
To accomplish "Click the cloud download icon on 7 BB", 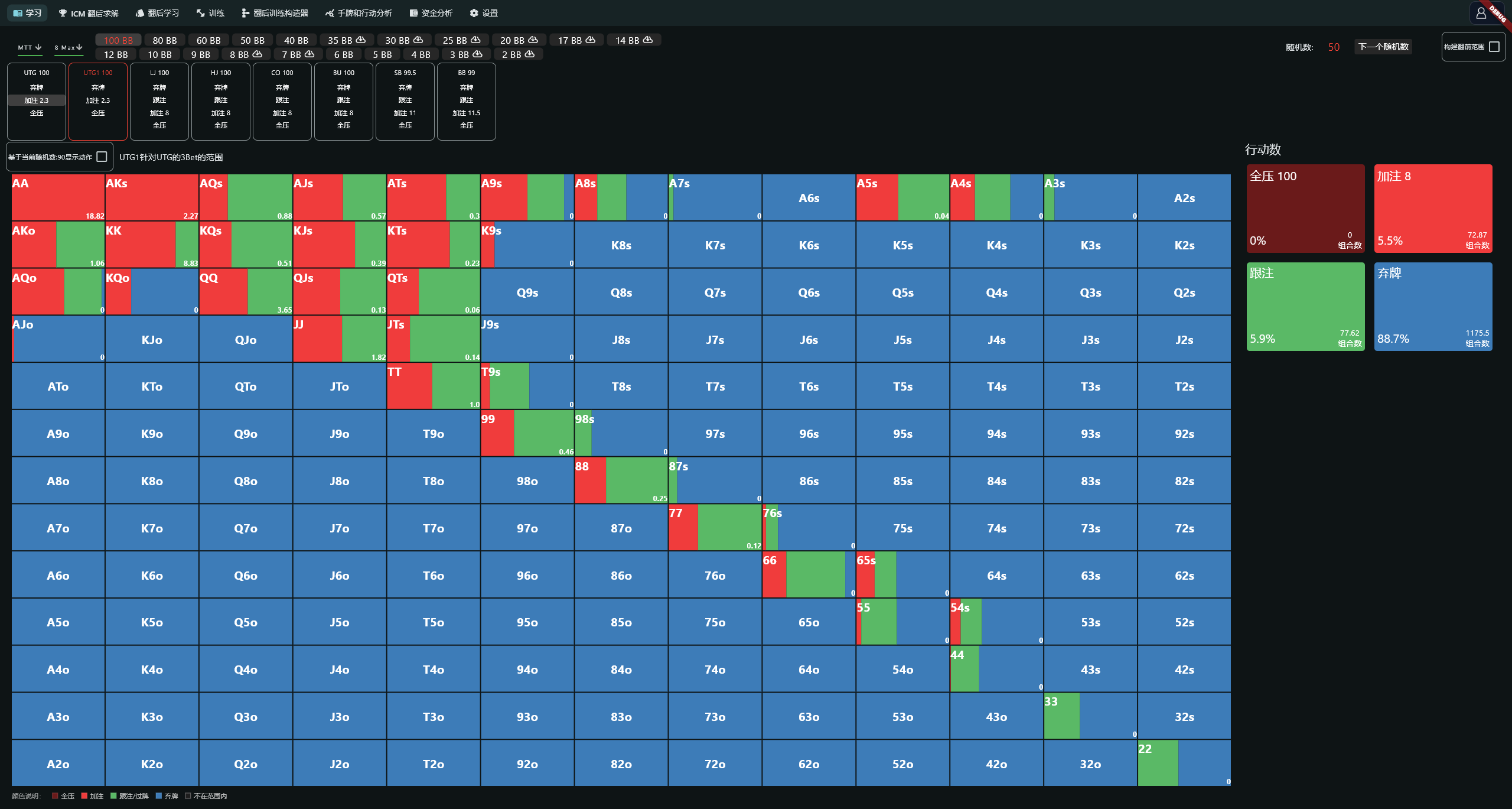I will (x=309, y=54).
